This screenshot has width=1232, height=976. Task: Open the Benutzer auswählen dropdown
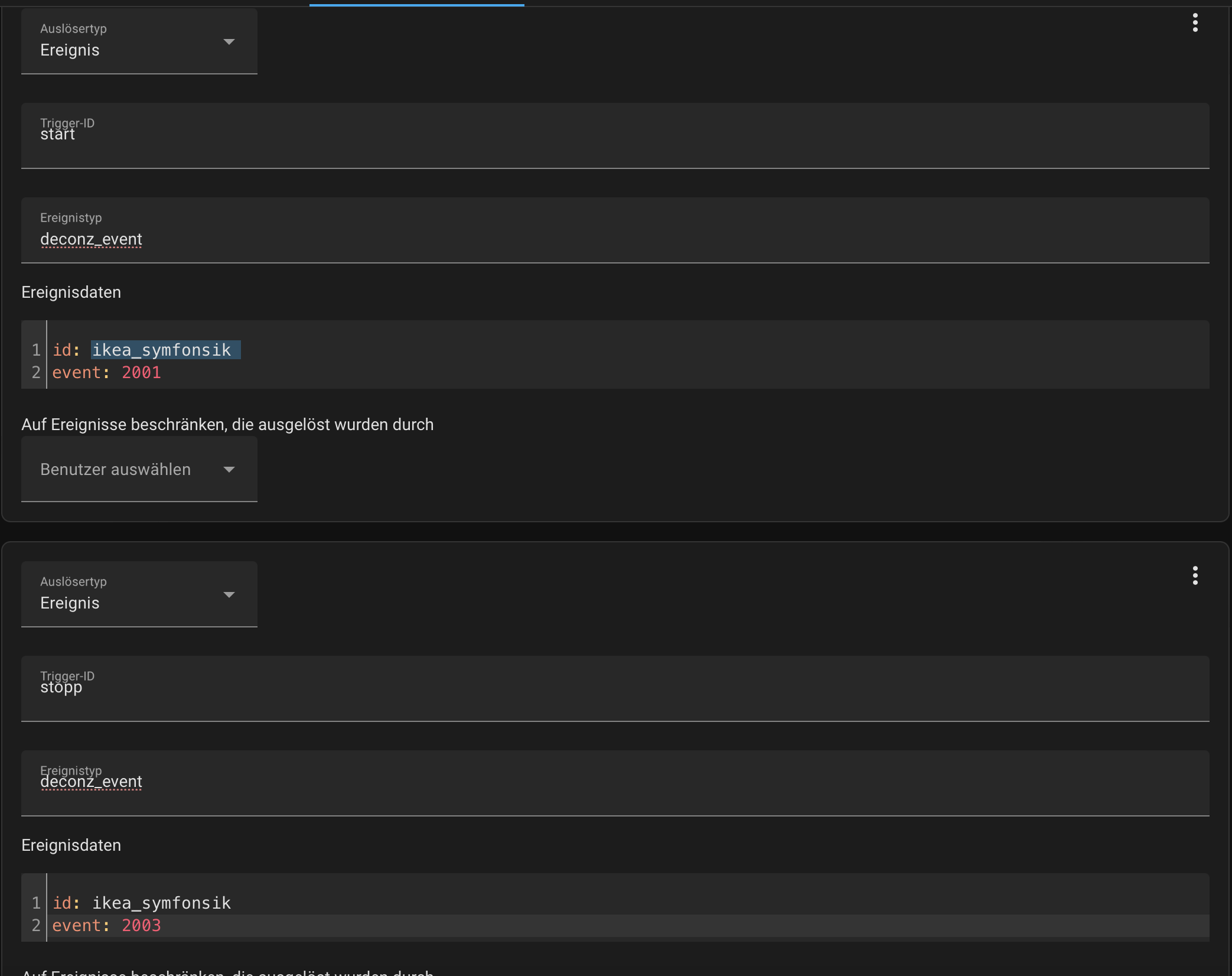click(139, 469)
